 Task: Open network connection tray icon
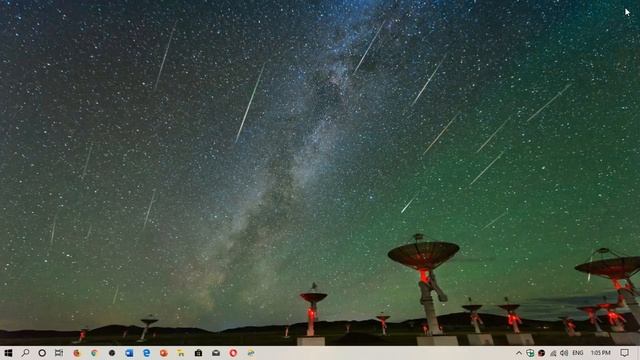point(553,353)
